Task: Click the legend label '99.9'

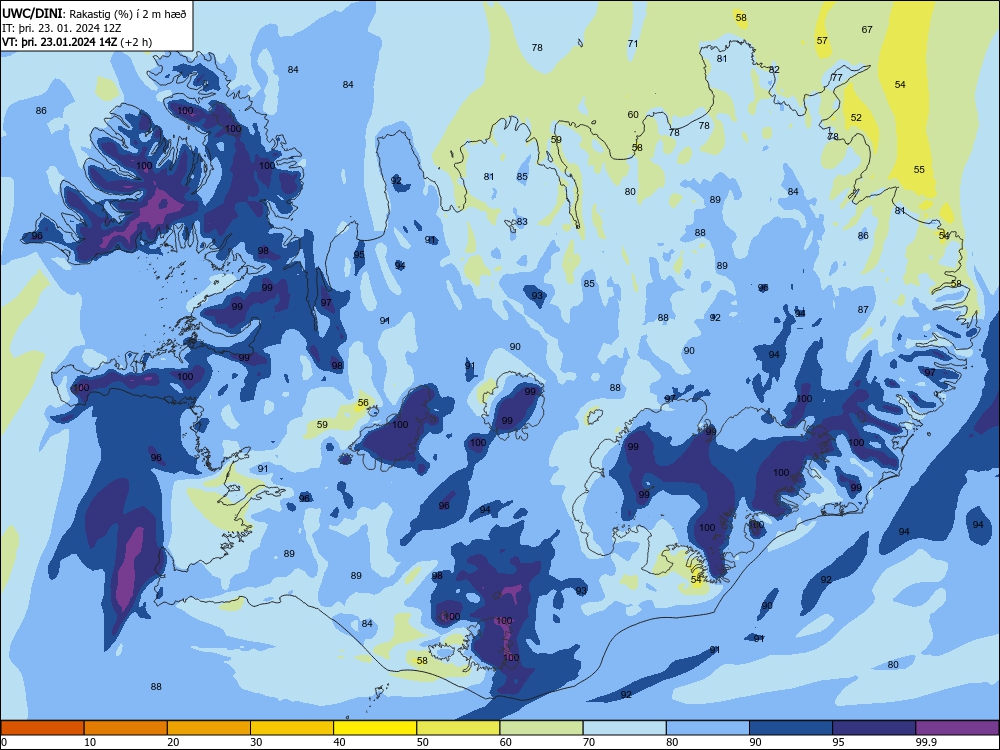Action: pyautogui.click(x=925, y=742)
